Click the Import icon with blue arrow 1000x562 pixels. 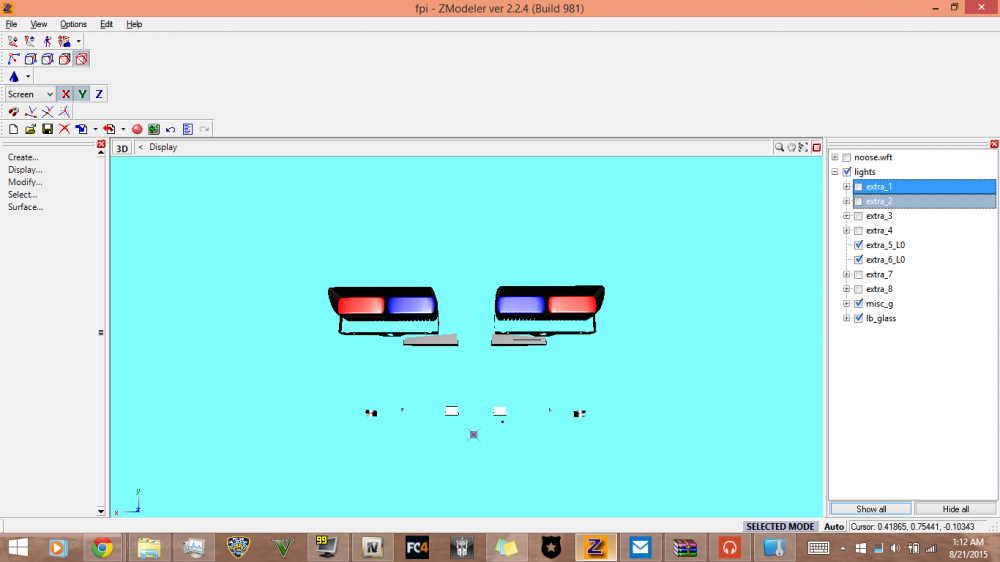[x=81, y=129]
